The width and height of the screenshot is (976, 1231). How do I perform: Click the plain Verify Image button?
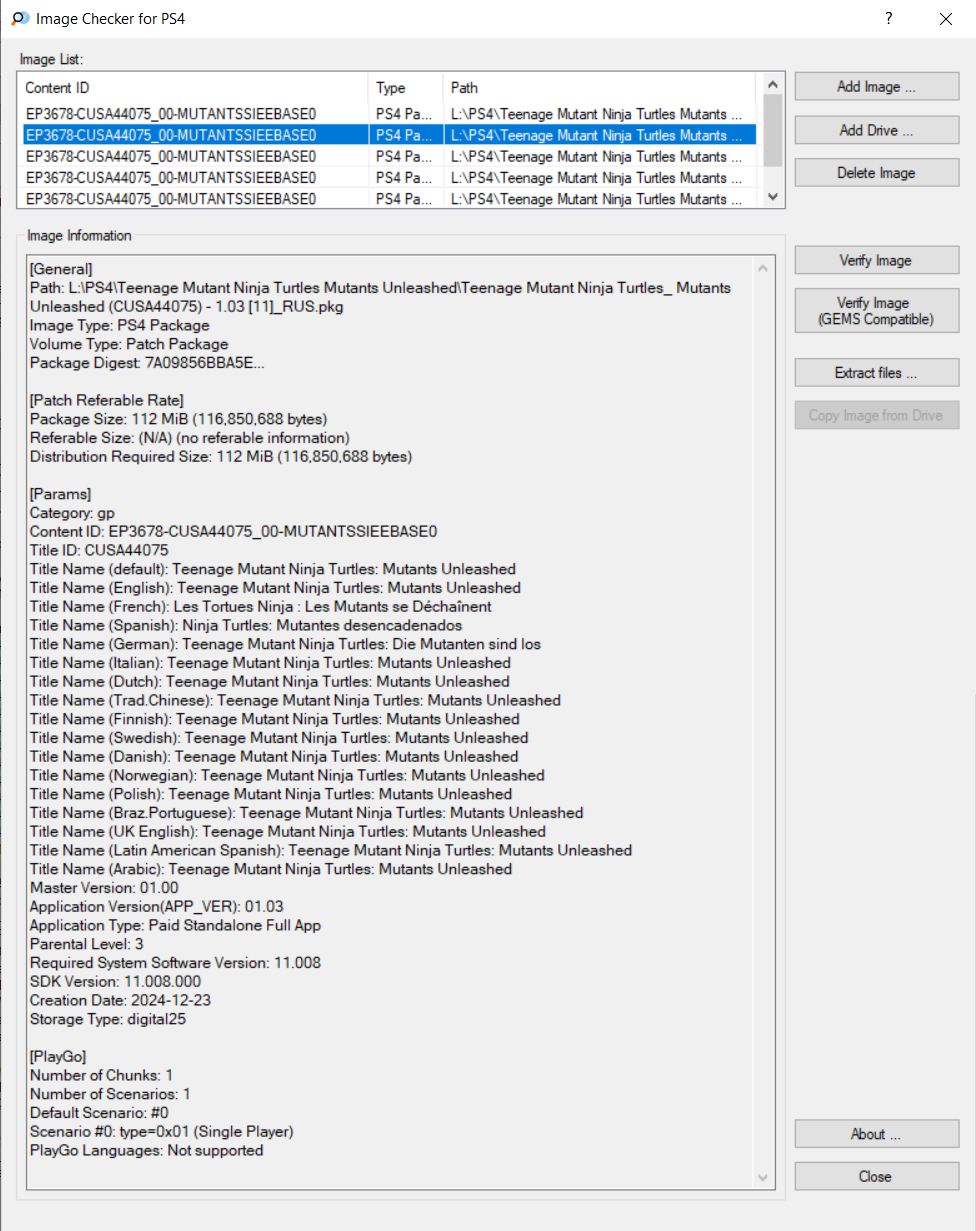click(877, 260)
